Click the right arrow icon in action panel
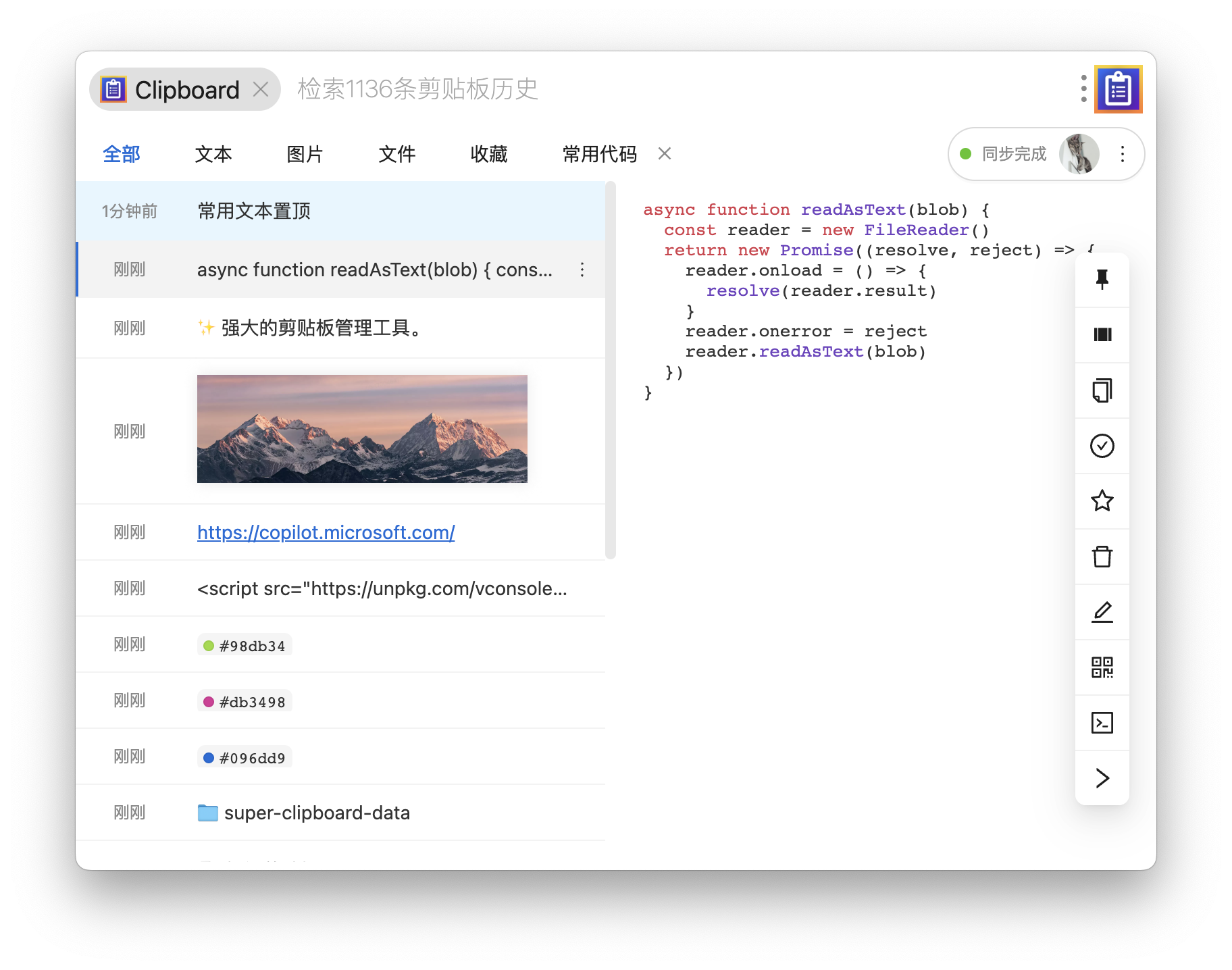Viewport: 1232px width, 970px height. (x=1102, y=777)
